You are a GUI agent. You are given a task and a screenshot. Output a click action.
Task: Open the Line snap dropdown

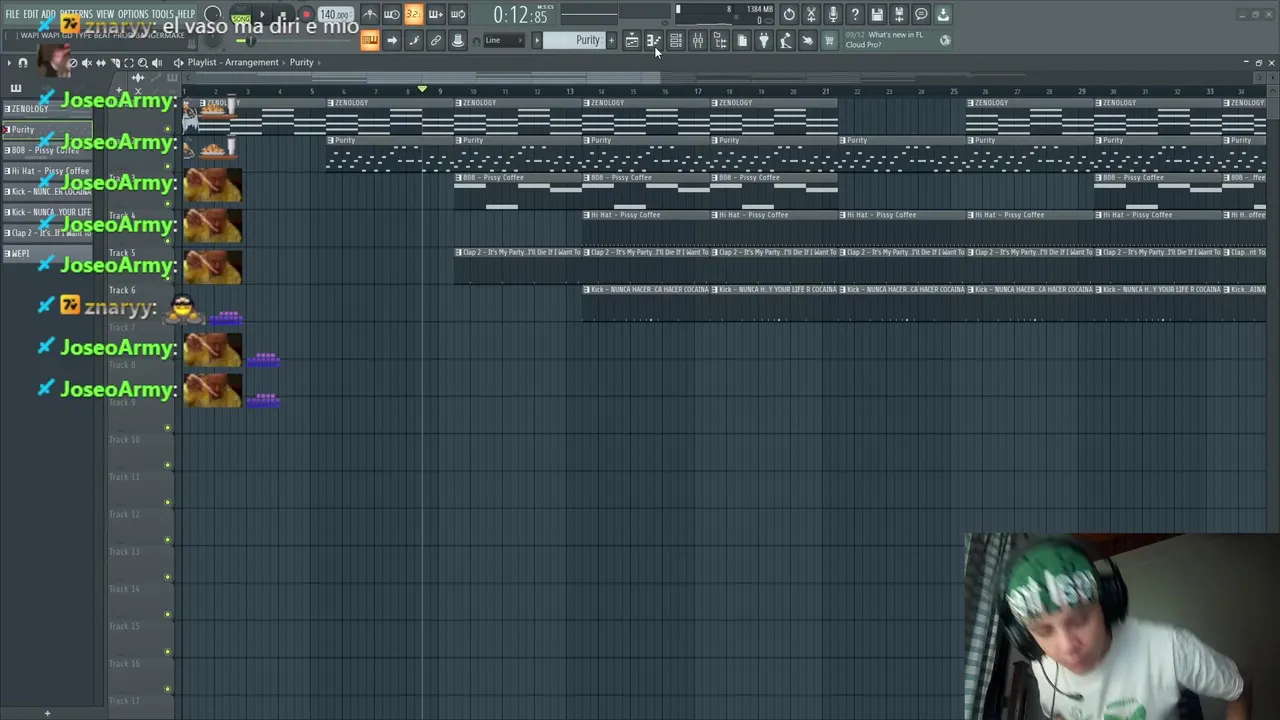[505, 40]
